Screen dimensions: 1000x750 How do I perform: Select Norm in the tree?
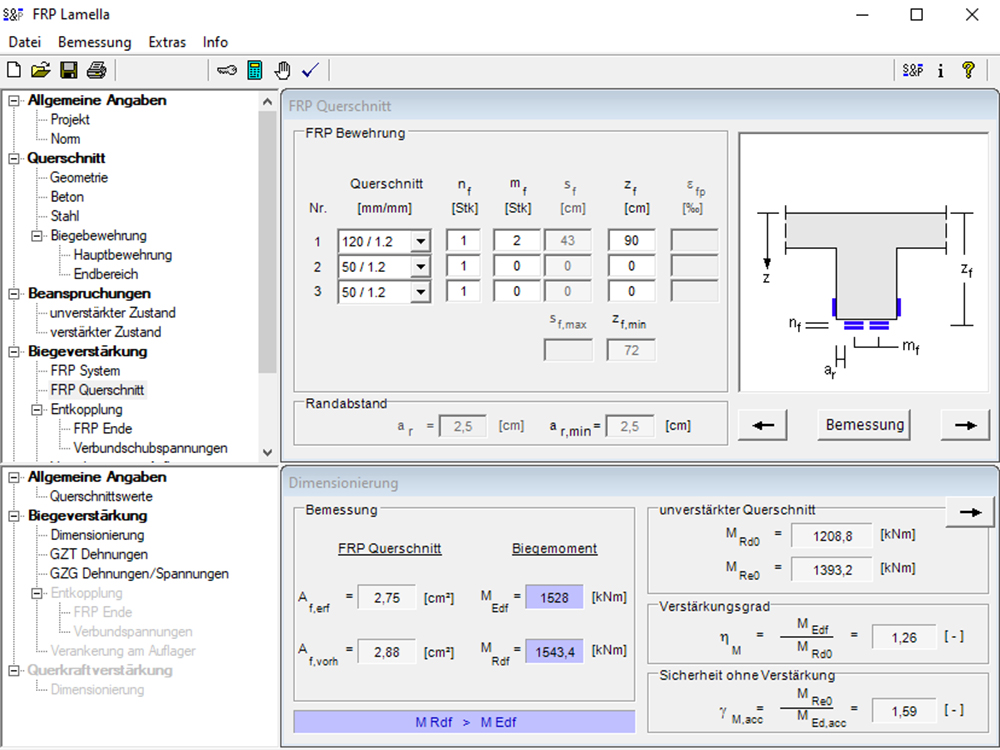pos(66,139)
